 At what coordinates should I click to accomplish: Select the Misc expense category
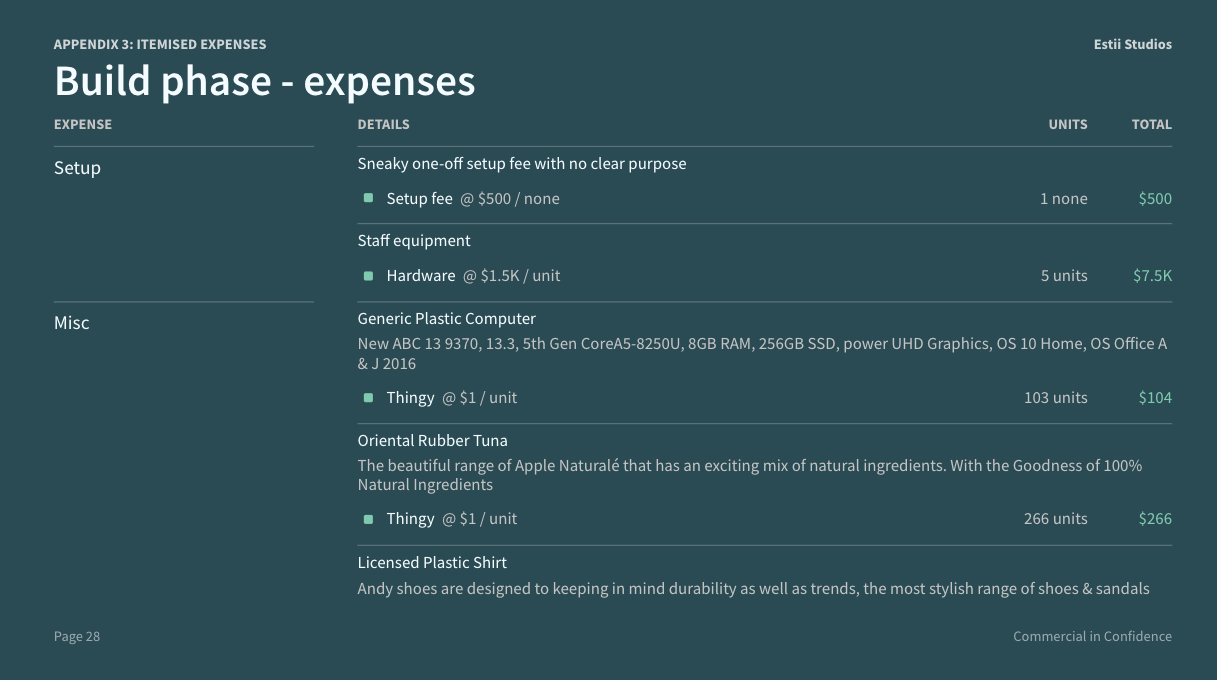(x=71, y=323)
